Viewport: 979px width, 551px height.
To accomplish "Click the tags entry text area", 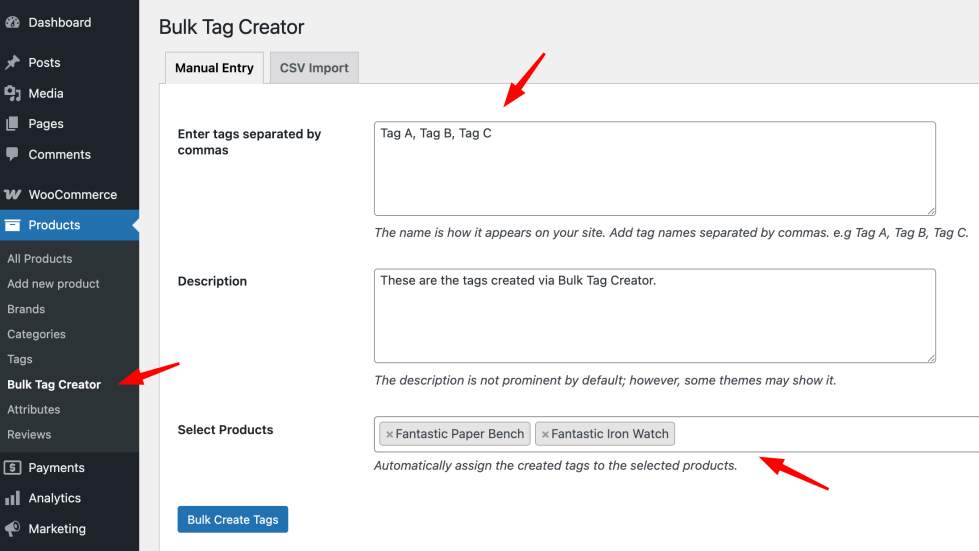I will (x=654, y=168).
